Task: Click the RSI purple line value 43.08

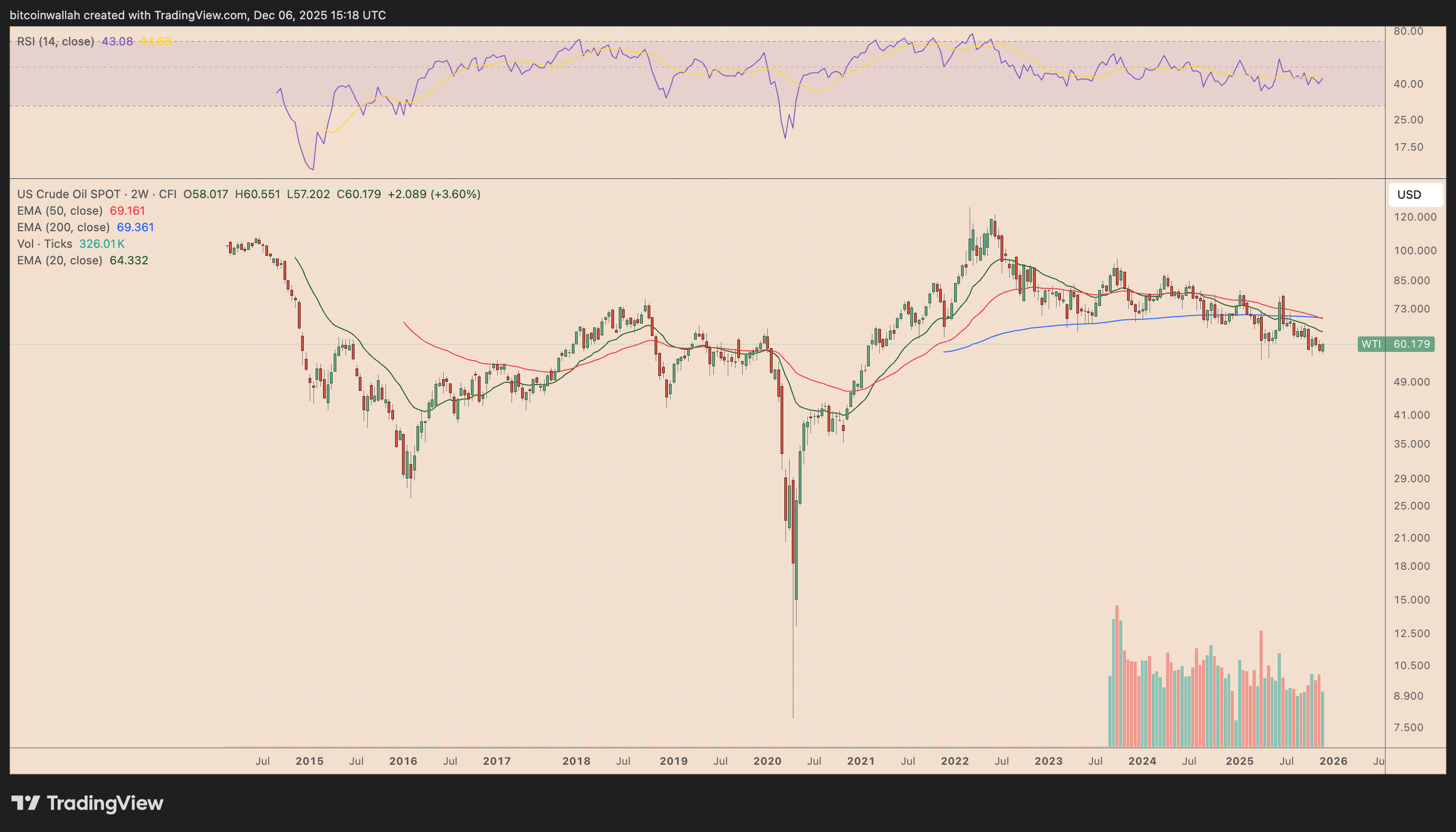Action: 116,41
